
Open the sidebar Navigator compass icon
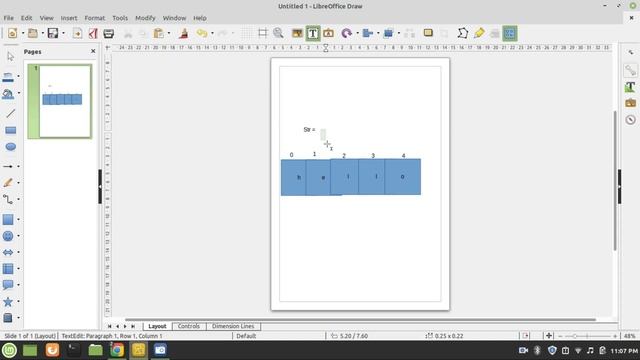[x=630, y=120]
